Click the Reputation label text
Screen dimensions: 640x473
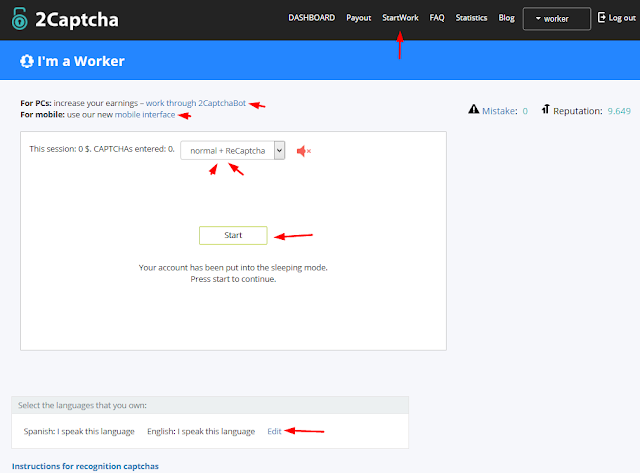tap(578, 111)
